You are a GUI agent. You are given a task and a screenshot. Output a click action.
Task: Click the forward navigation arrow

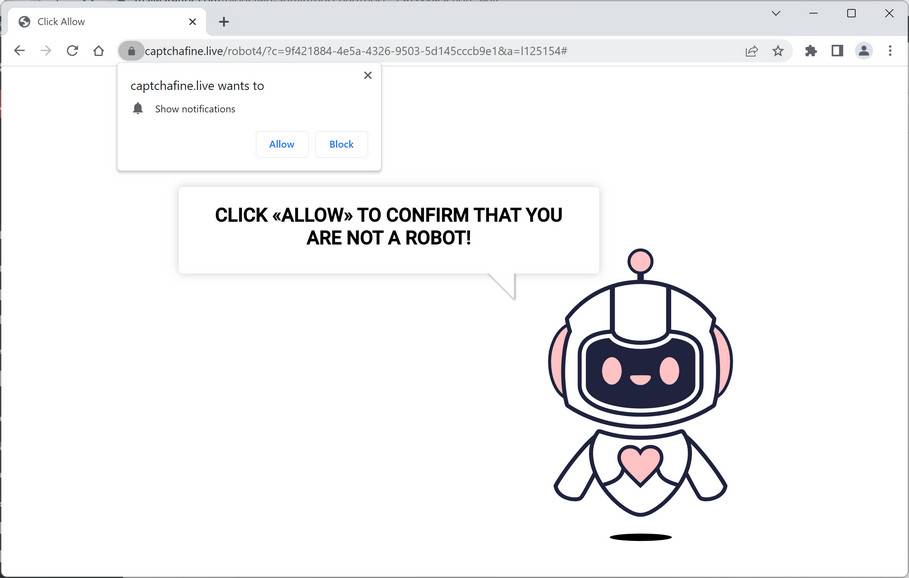tap(45, 50)
